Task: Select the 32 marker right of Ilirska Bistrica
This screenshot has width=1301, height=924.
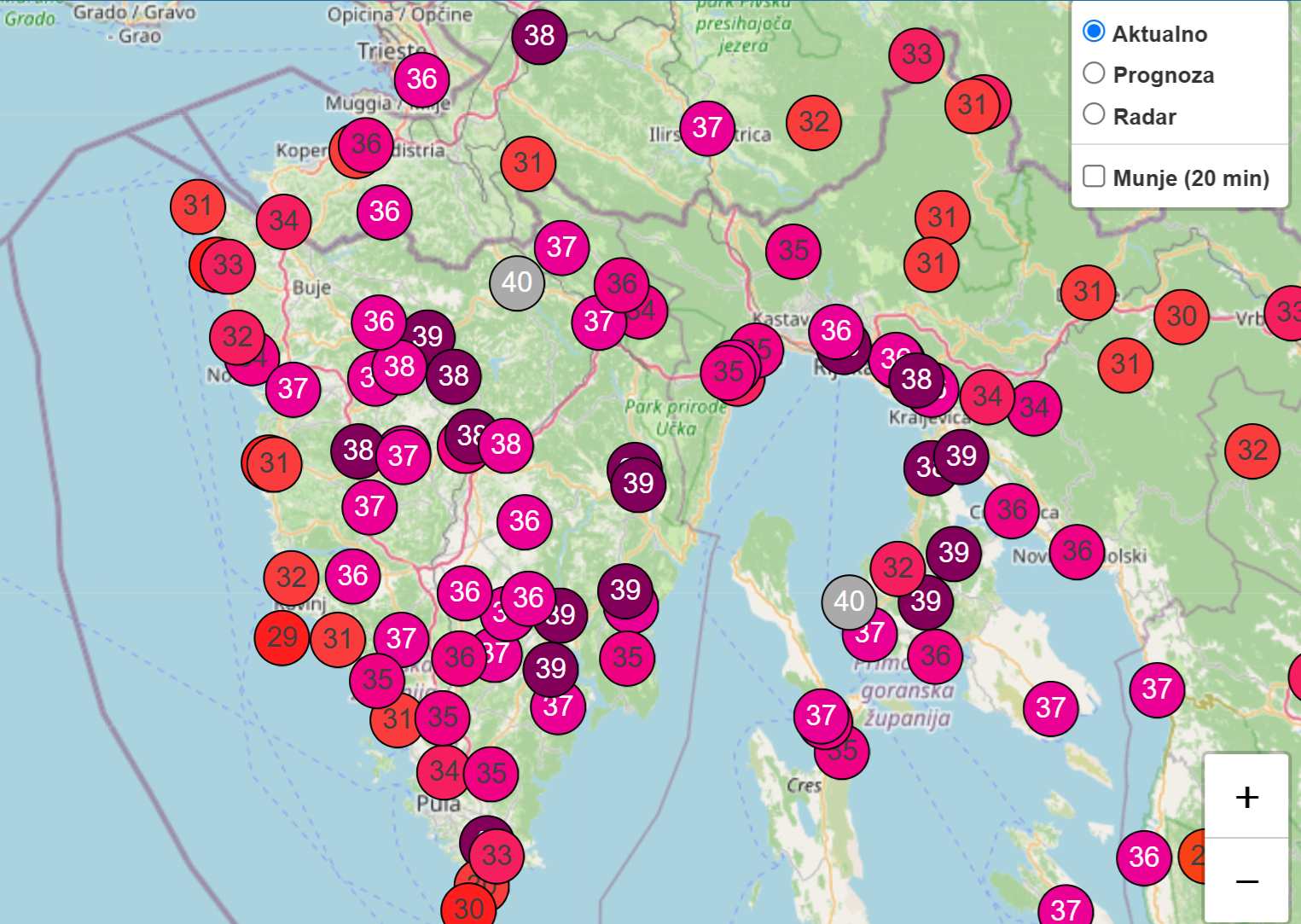Action: [814, 122]
